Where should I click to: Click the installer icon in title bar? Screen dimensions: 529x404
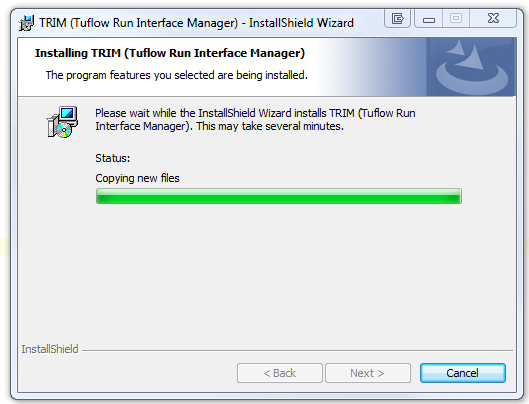coord(26,23)
